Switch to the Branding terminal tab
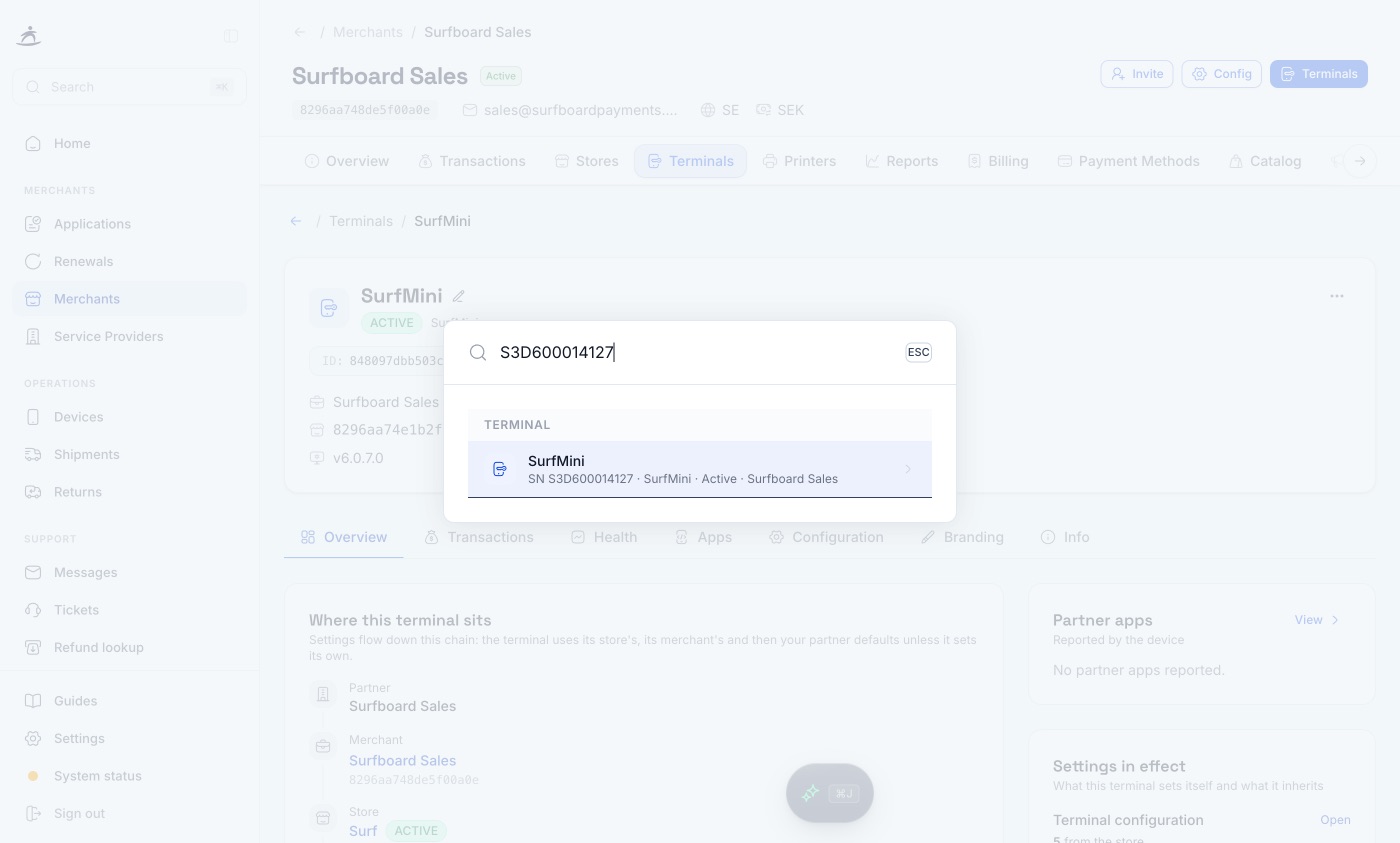1400x843 pixels. [x=962, y=537]
